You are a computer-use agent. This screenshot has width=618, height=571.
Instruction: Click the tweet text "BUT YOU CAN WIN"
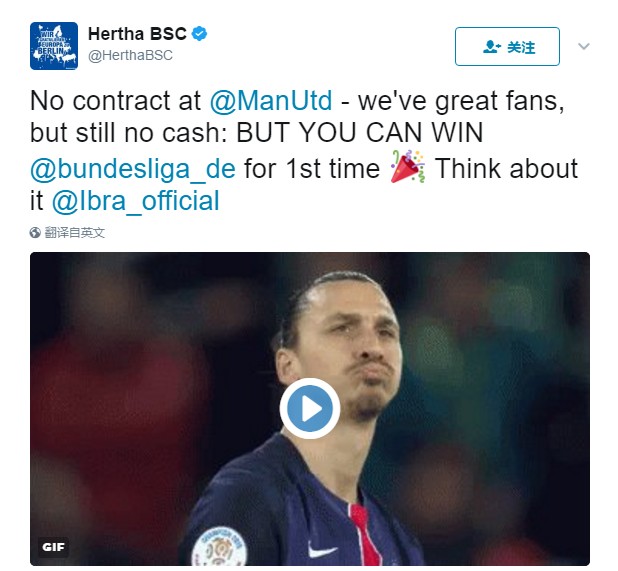click(359, 132)
